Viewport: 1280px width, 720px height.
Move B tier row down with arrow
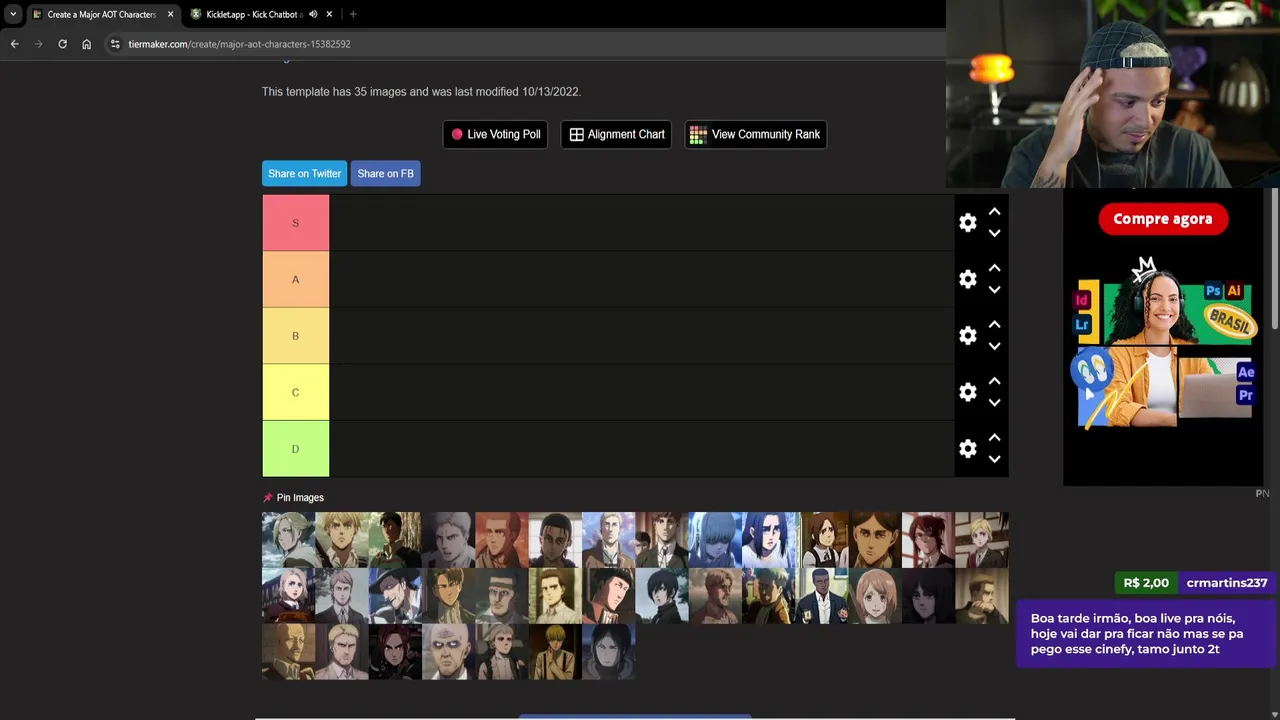pos(994,346)
